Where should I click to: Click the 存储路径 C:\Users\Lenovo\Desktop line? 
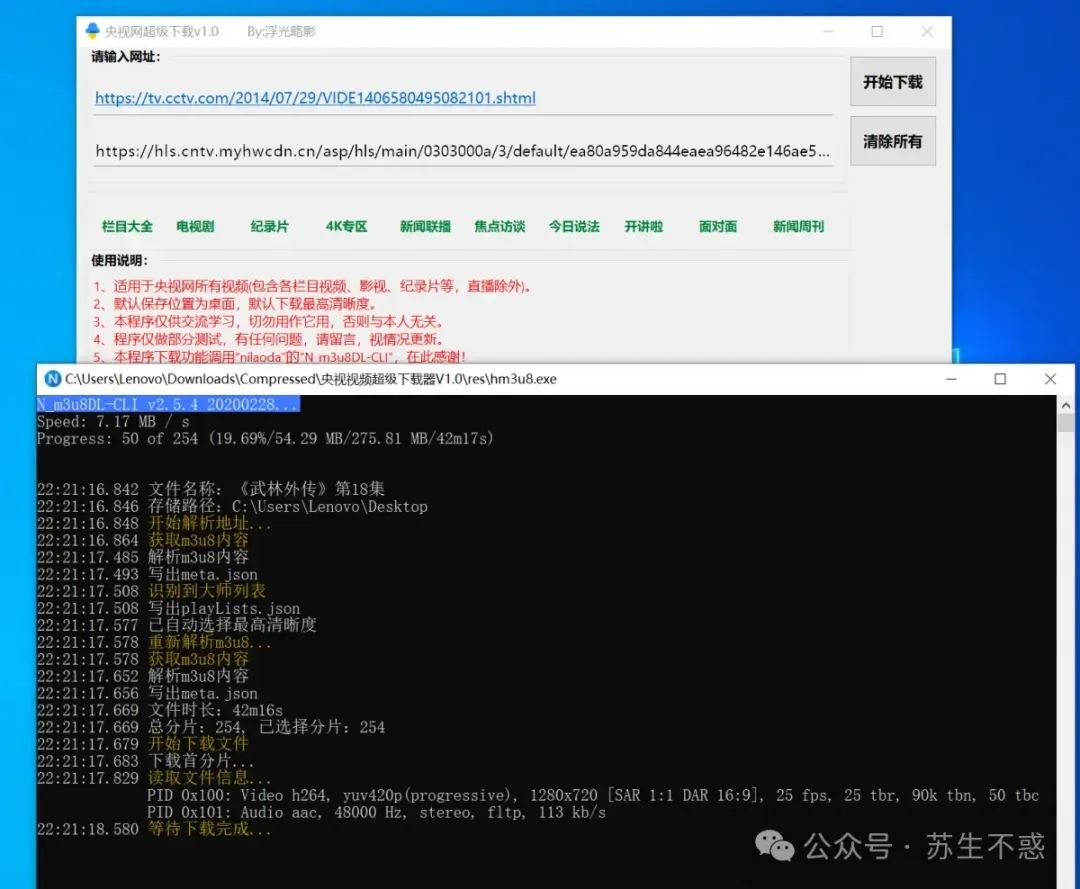point(232,506)
